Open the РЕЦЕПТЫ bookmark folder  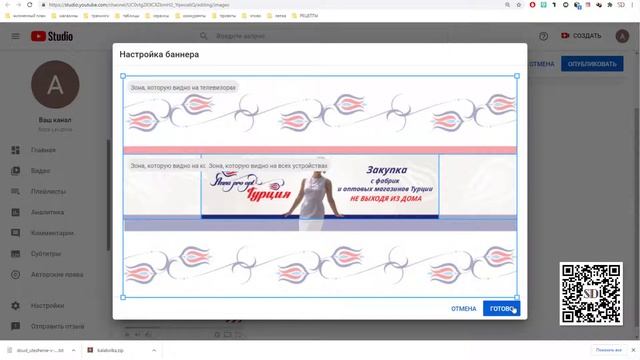click(x=304, y=16)
